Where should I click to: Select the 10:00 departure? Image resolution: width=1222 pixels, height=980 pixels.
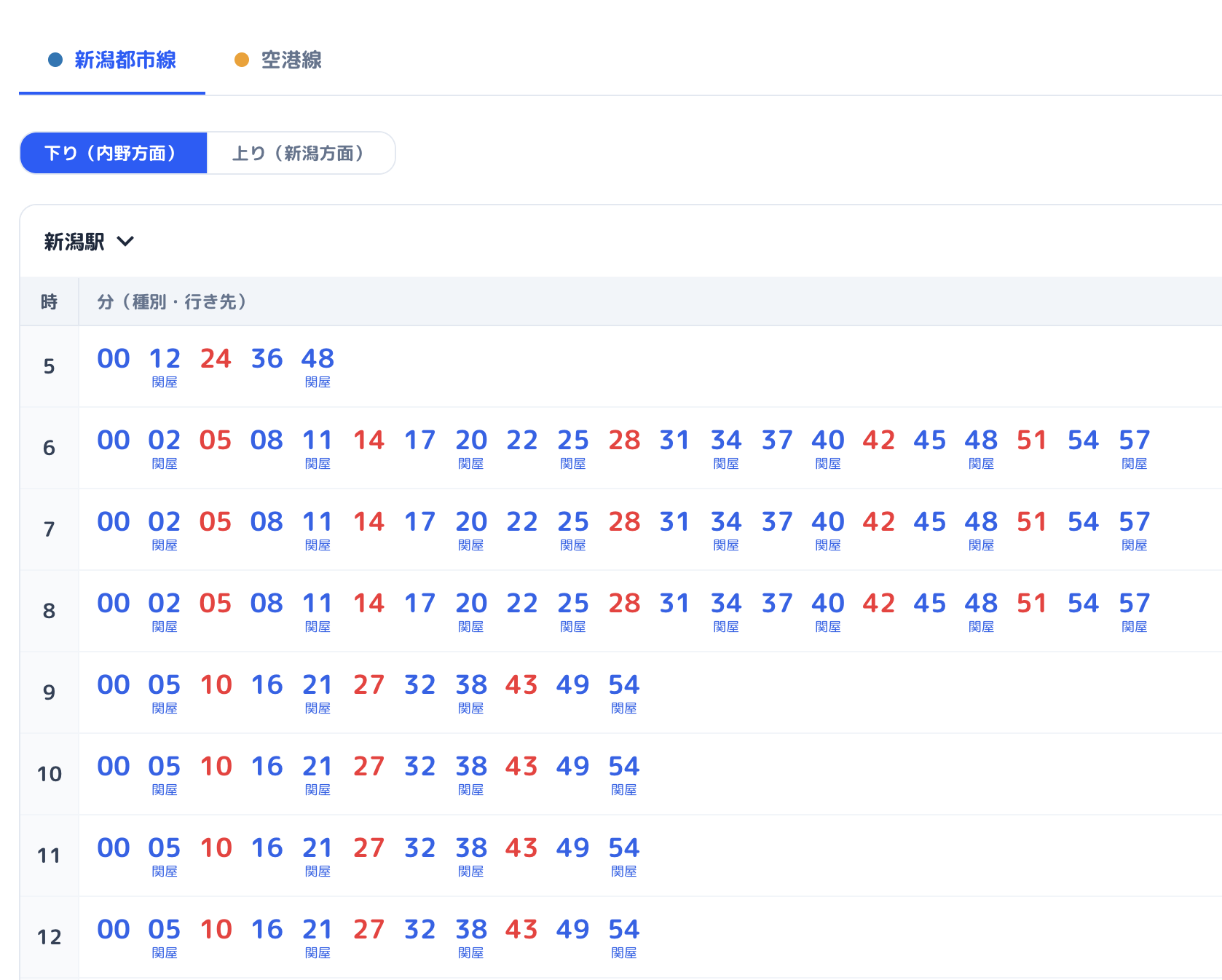(x=114, y=766)
